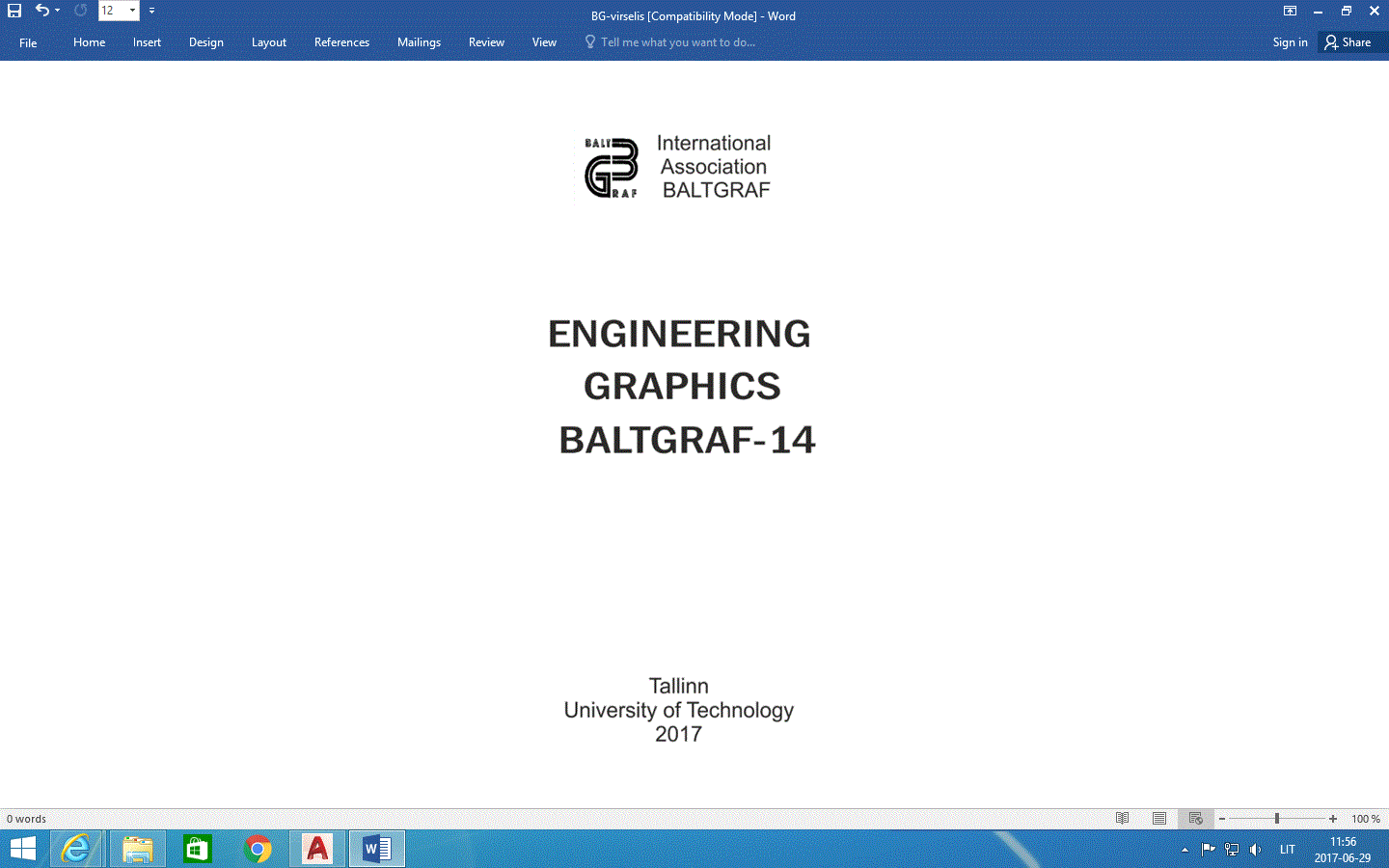This screenshot has height=868, width=1389.
Task: Switch to Read Mode view
Action: (1123, 819)
